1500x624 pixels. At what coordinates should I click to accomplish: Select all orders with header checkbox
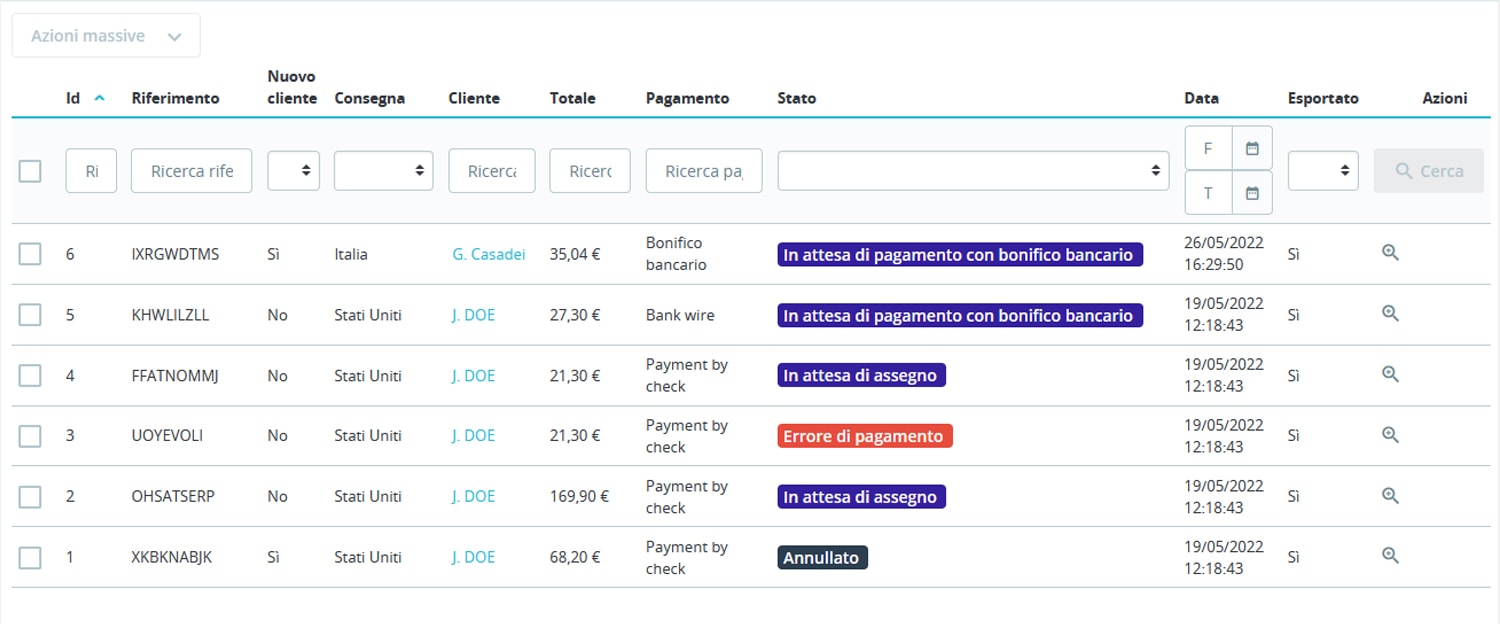pos(30,171)
